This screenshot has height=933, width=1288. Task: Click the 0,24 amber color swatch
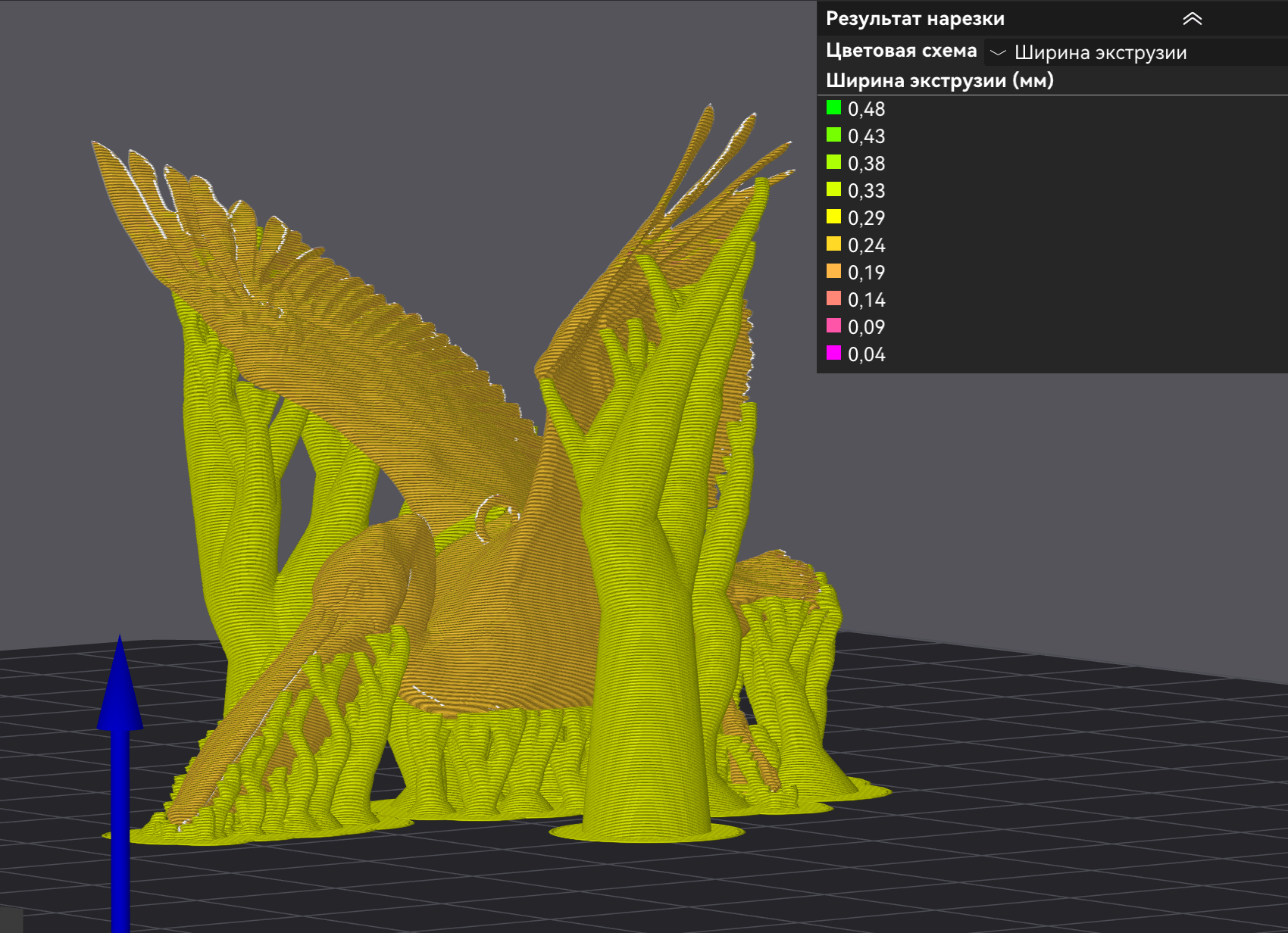(833, 244)
